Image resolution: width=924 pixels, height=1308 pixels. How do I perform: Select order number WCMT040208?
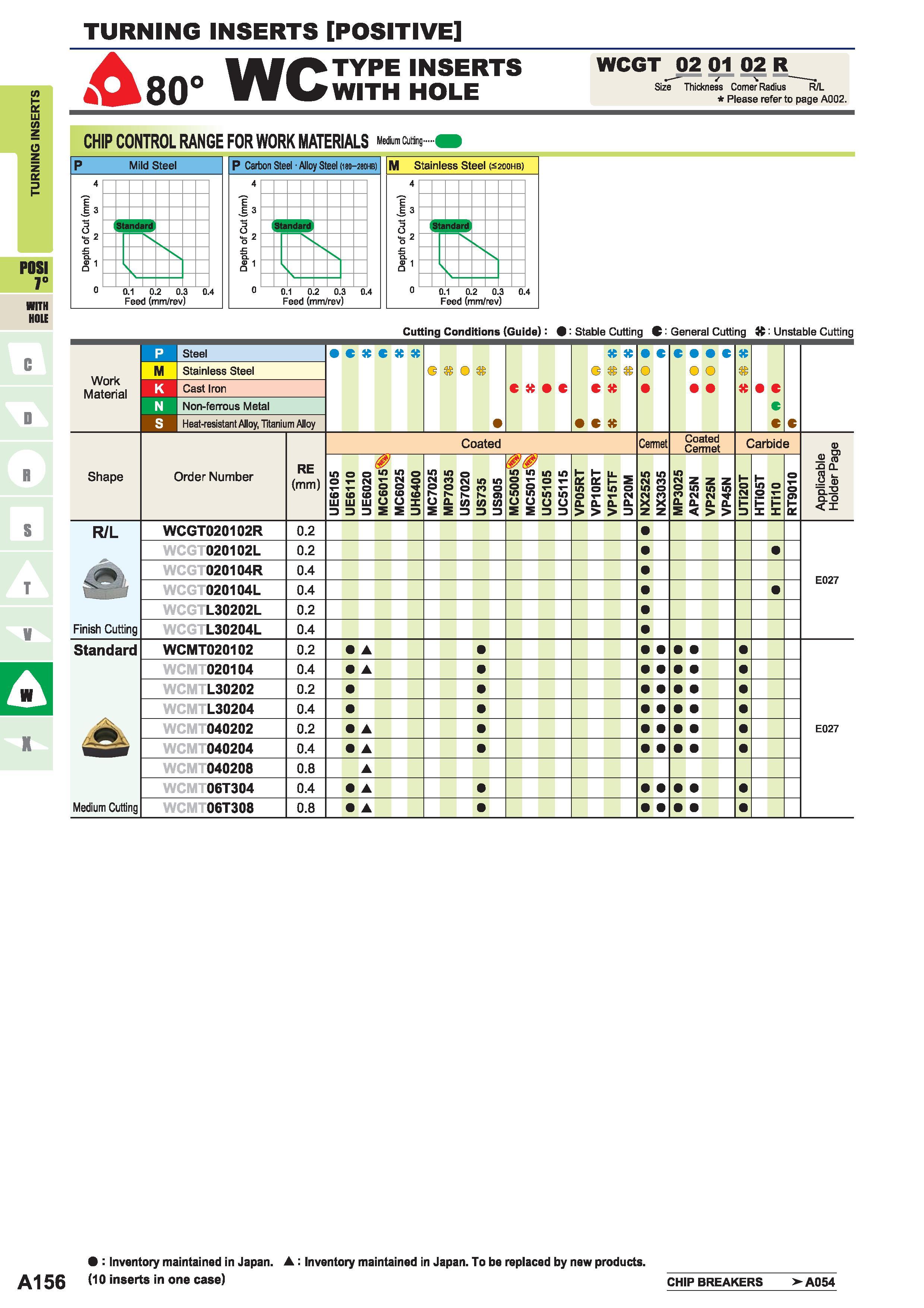click(208, 768)
